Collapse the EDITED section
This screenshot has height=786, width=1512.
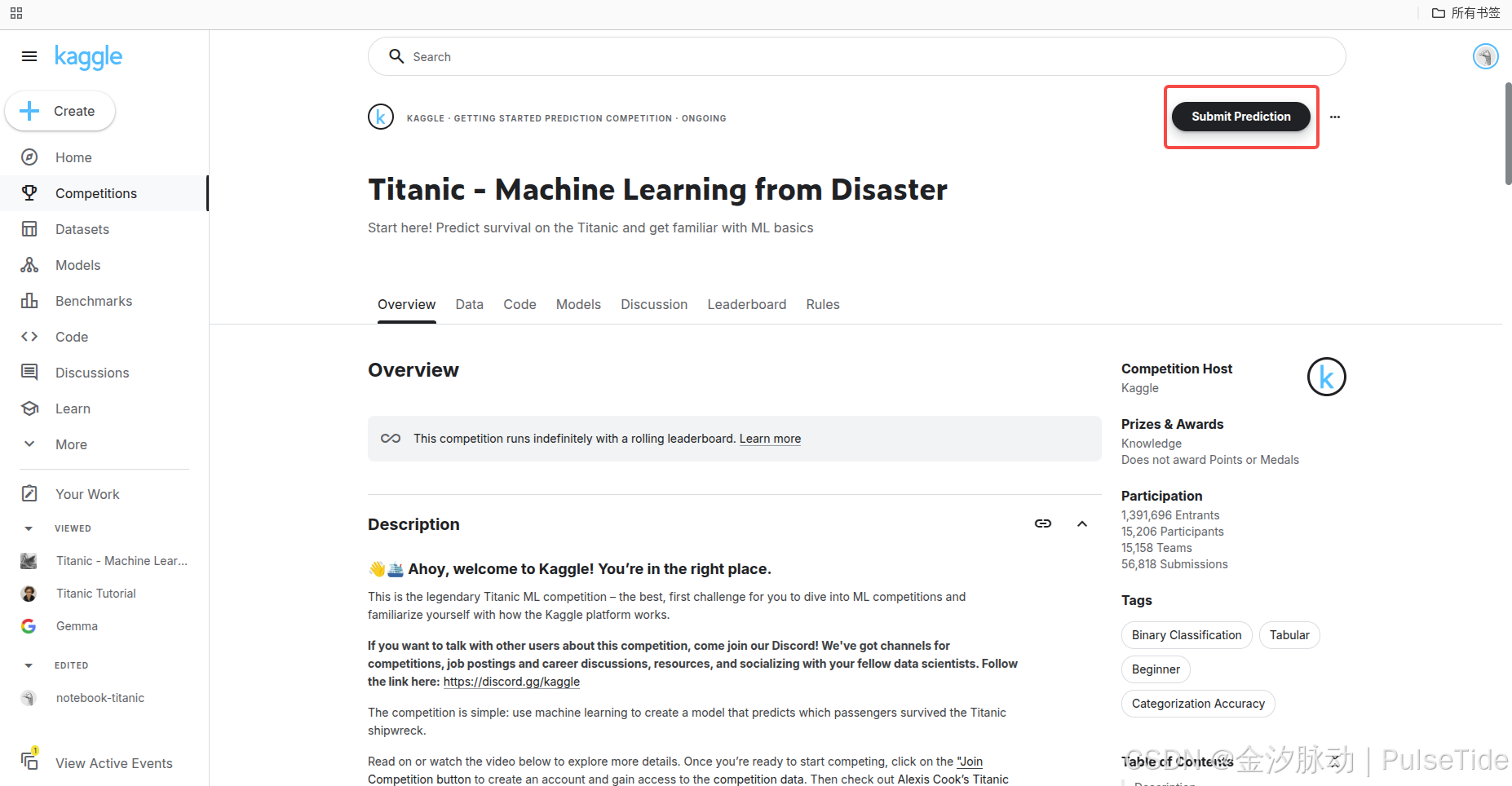point(29,665)
